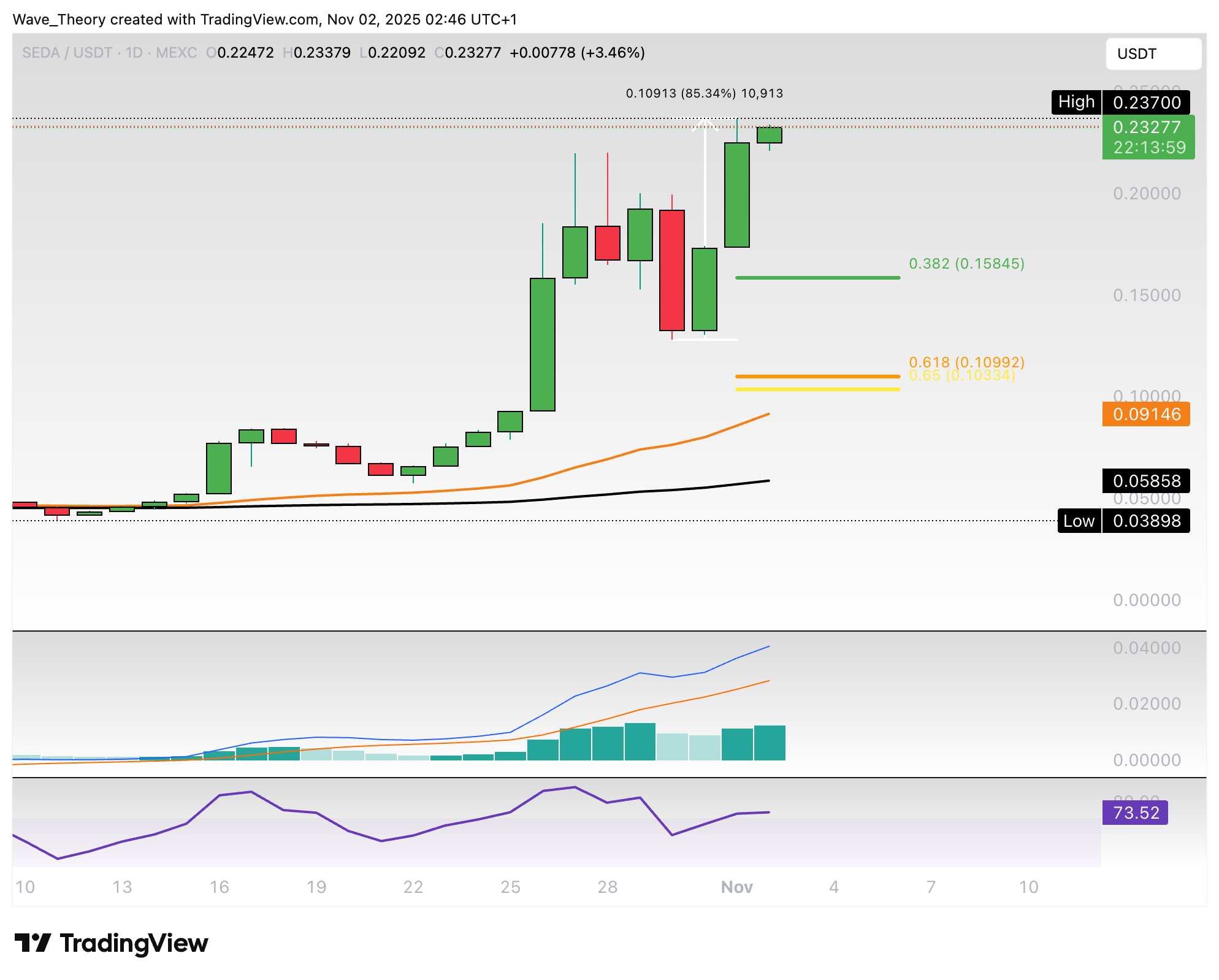Click the latest green daily candle
Screen dimensions: 1219x980
tap(769, 135)
